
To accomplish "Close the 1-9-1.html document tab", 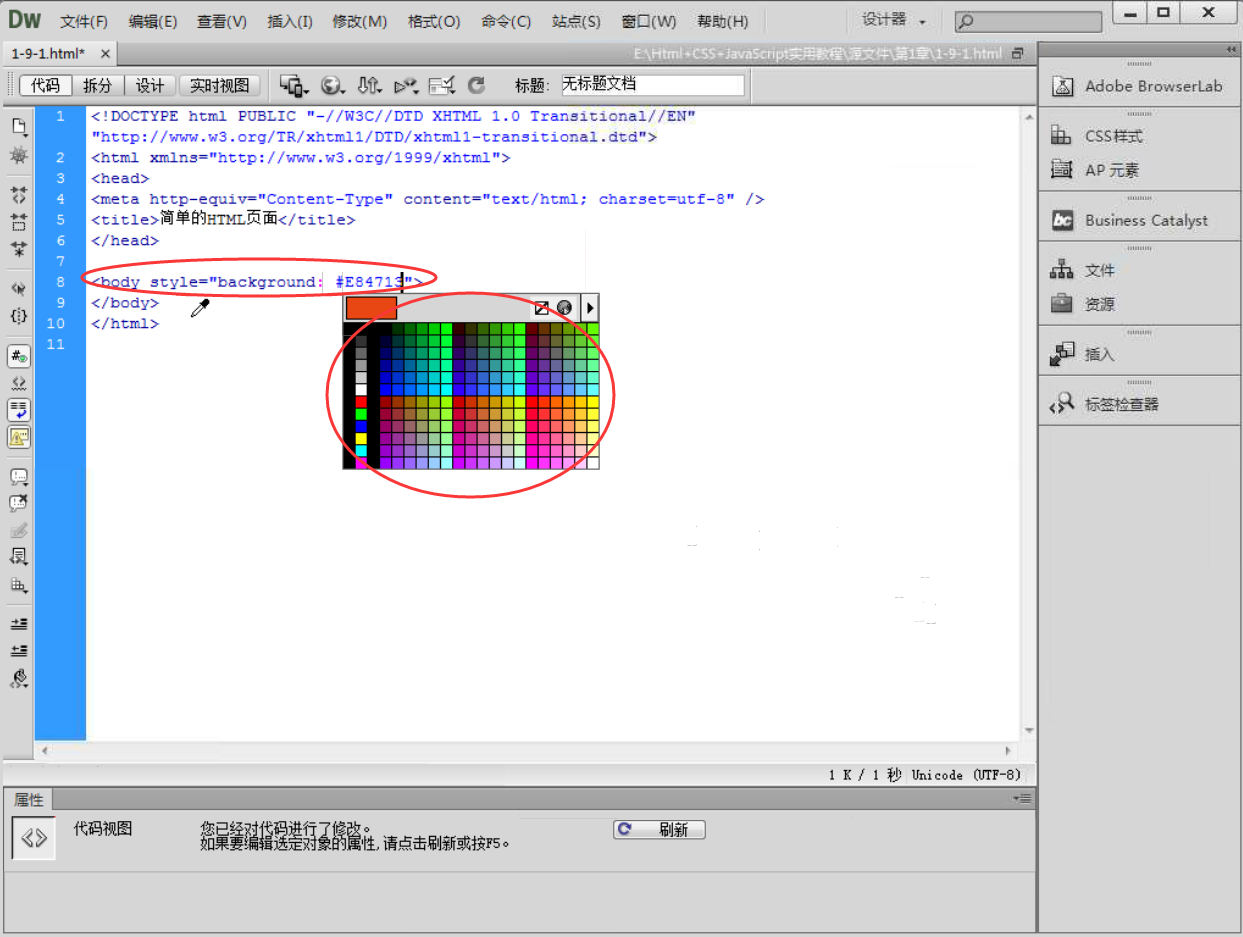I will point(105,54).
